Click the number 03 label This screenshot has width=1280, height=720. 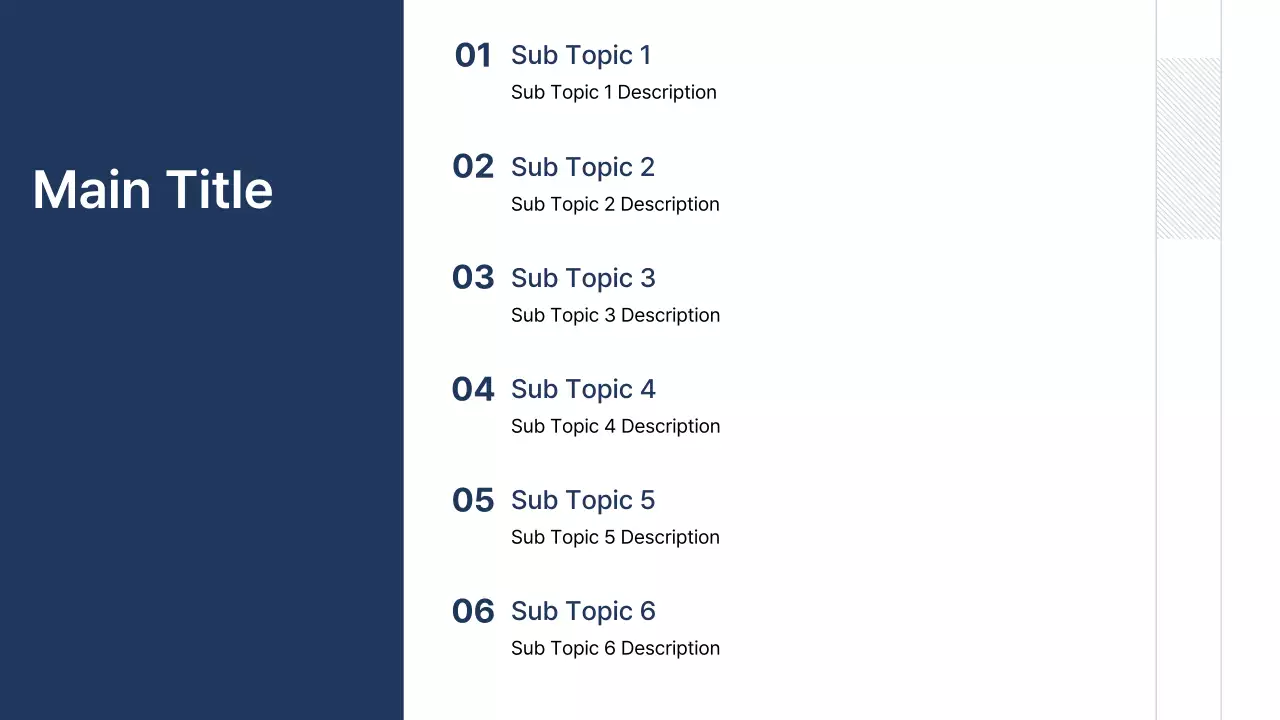coord(473,278)
